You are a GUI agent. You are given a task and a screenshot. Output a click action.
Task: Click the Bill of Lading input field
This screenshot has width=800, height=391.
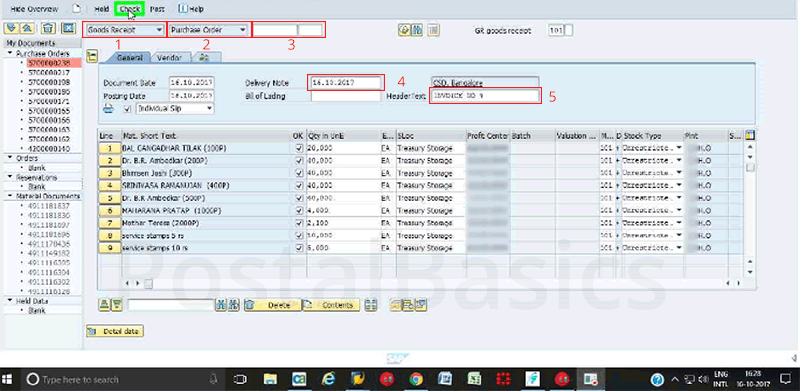346,96
